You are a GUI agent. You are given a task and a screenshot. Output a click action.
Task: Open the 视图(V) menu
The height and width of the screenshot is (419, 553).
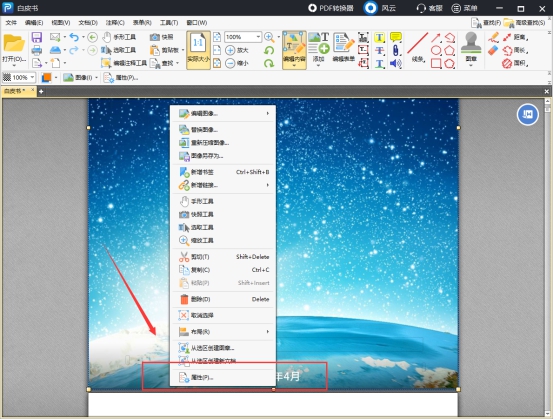click(x=61, y=23)
